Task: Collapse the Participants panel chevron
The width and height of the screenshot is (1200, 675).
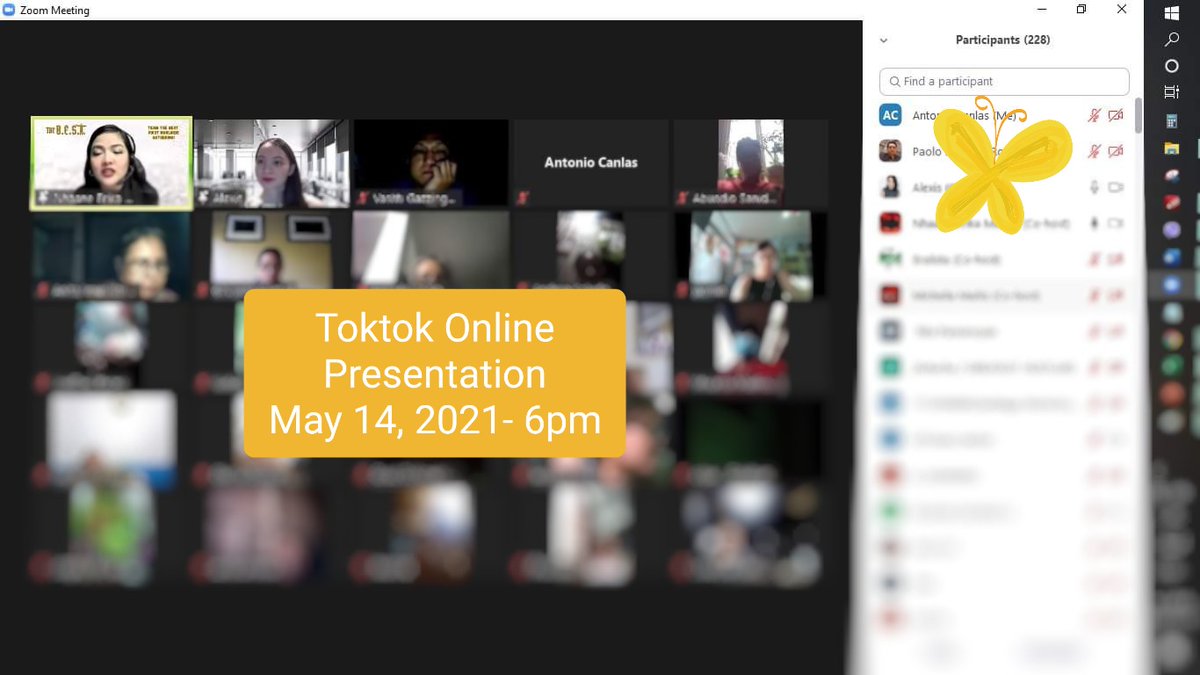Action: pyautogui.click(x=883, y=41)
